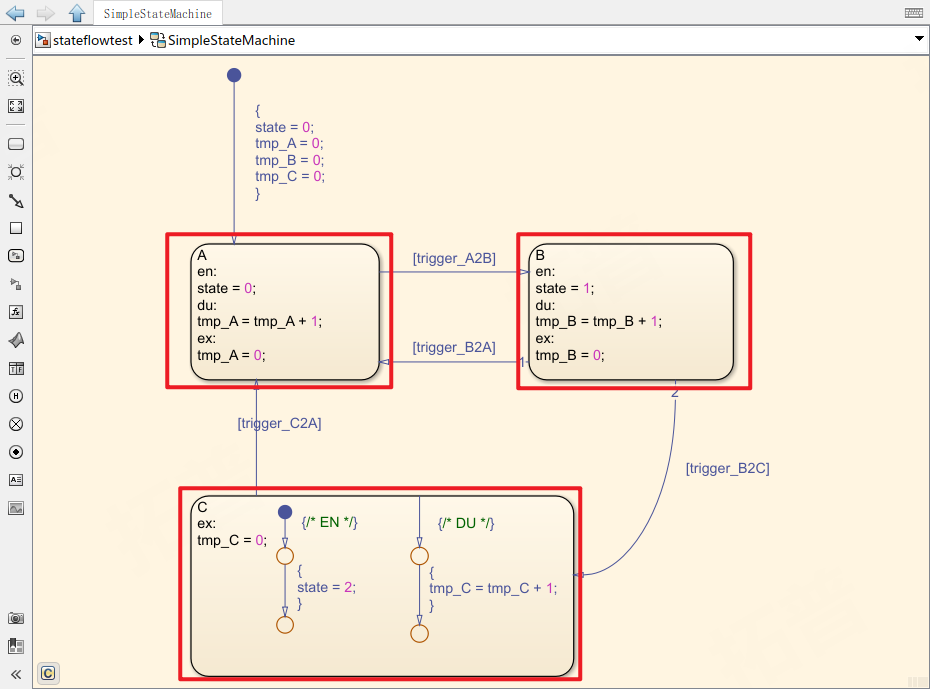The height and width of the screenshot is (689, 930).
Task: Select the Truth Table tool
Action: coord(16,368)
